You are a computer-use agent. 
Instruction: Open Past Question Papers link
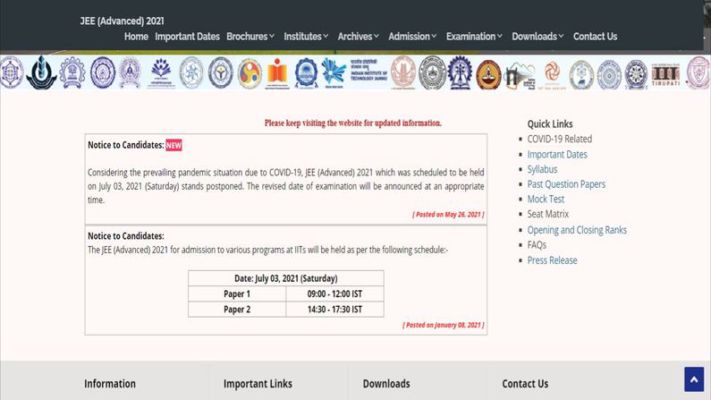(x=566, y=184)
